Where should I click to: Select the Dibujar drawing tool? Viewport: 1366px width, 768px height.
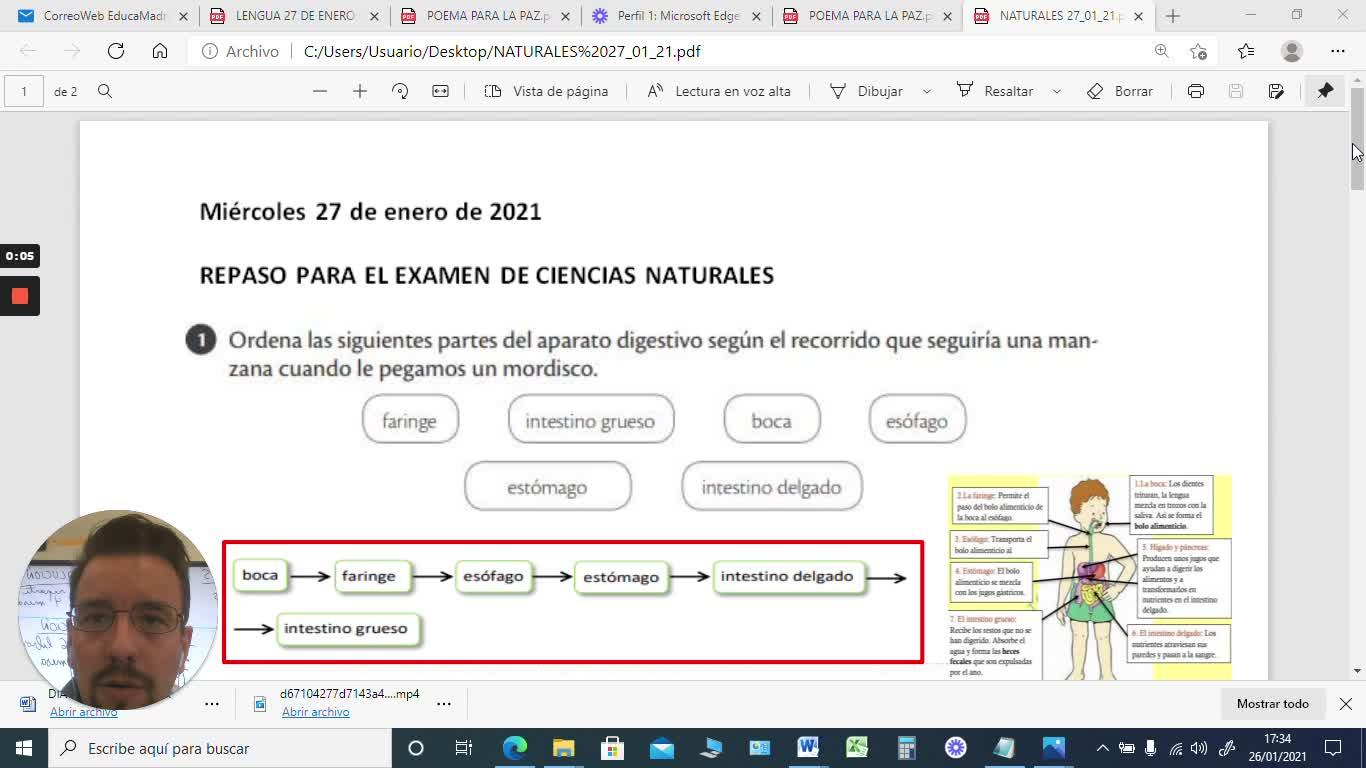point(866,91)
